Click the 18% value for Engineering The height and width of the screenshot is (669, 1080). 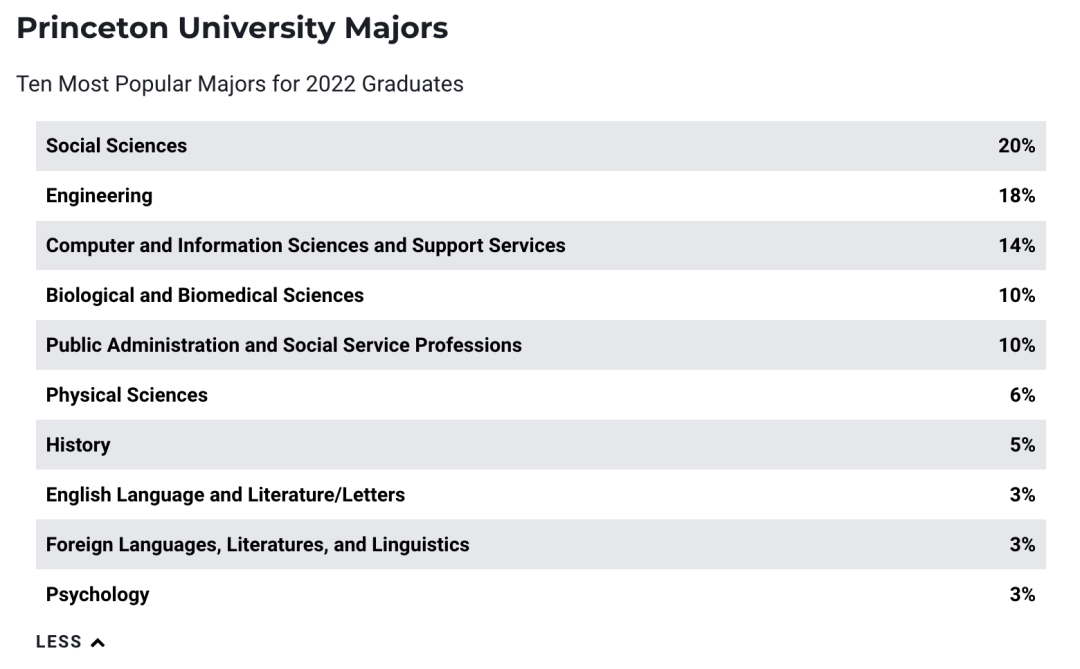pyautogui.click(x=1017, y=196)
